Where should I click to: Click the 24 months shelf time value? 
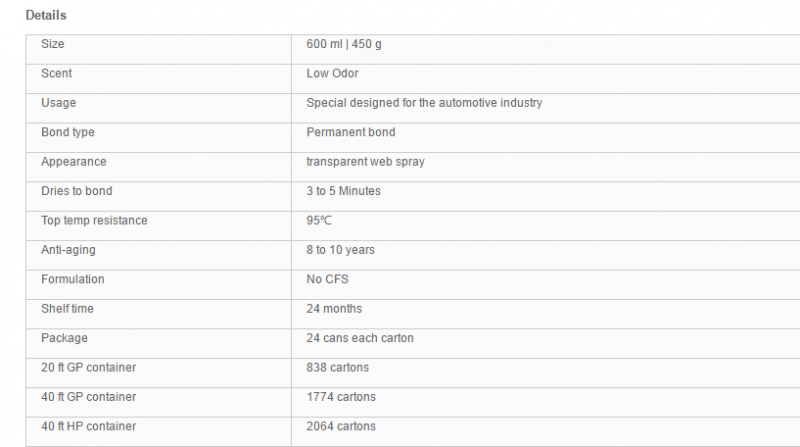(x=334, y=309)
